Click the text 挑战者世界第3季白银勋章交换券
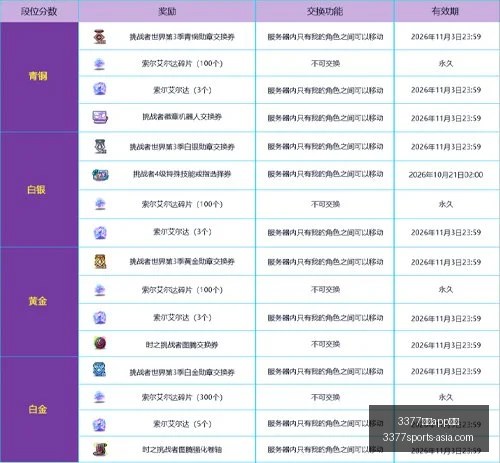This screenshot has width=500, height=463. [182, 147]
